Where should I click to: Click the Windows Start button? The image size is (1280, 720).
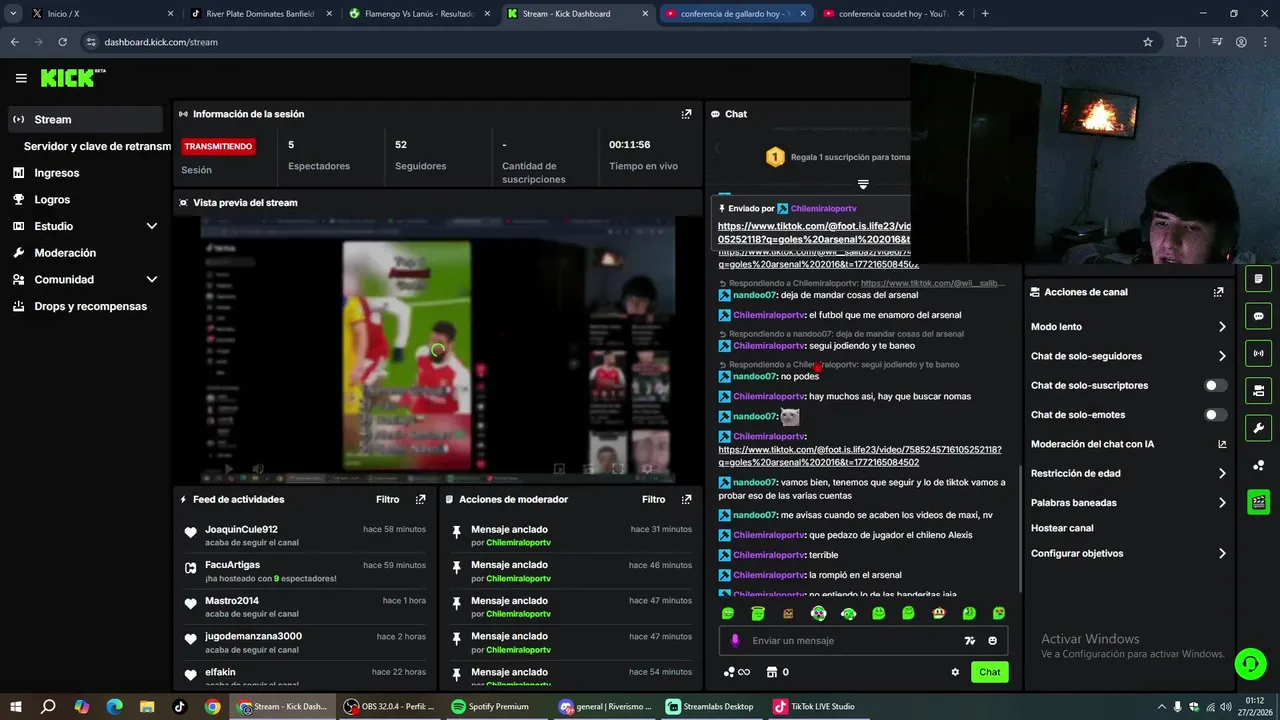coord(16,706)
